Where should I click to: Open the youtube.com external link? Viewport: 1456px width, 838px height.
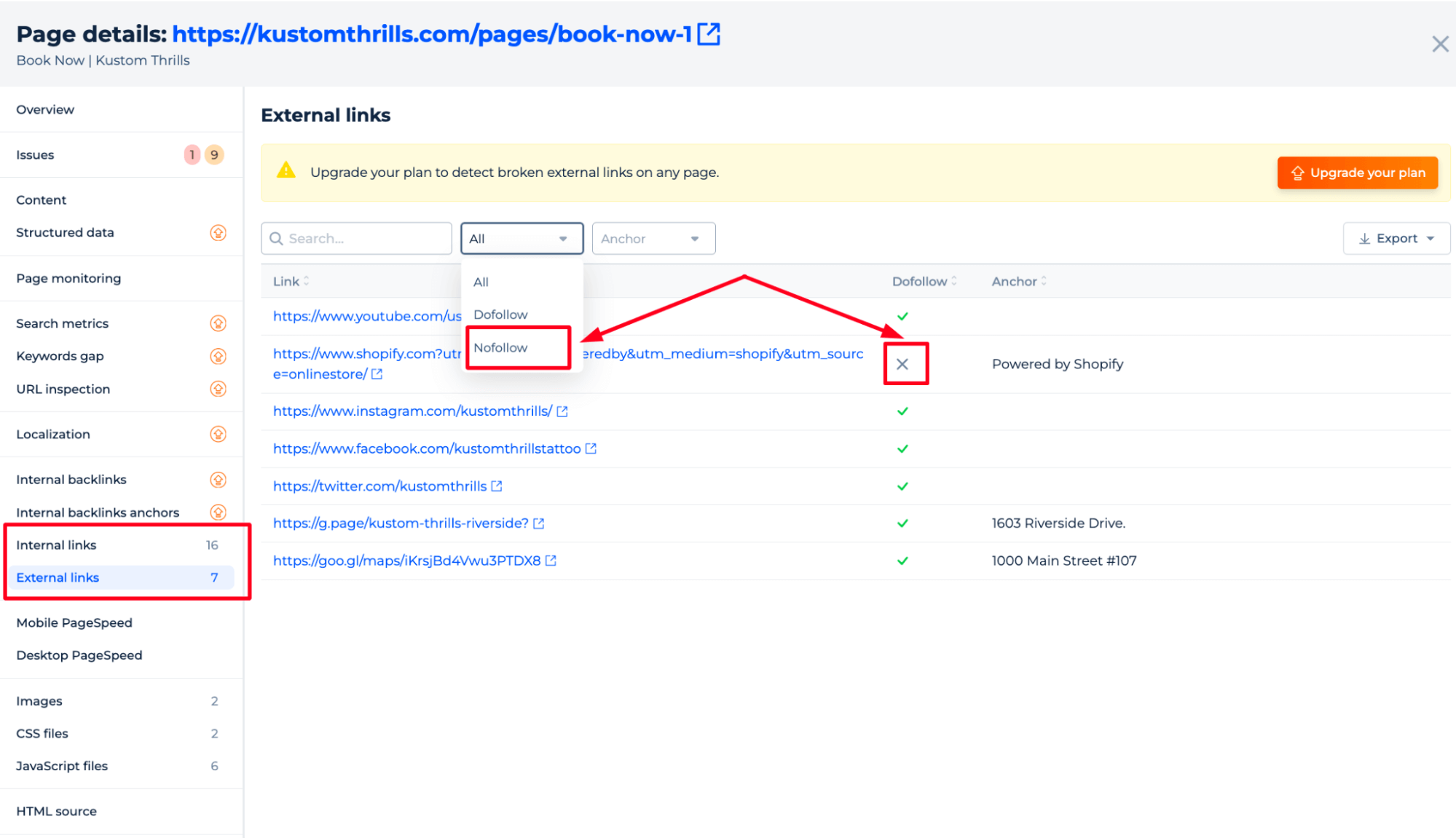pyautogui.click(x=367, y=316)
